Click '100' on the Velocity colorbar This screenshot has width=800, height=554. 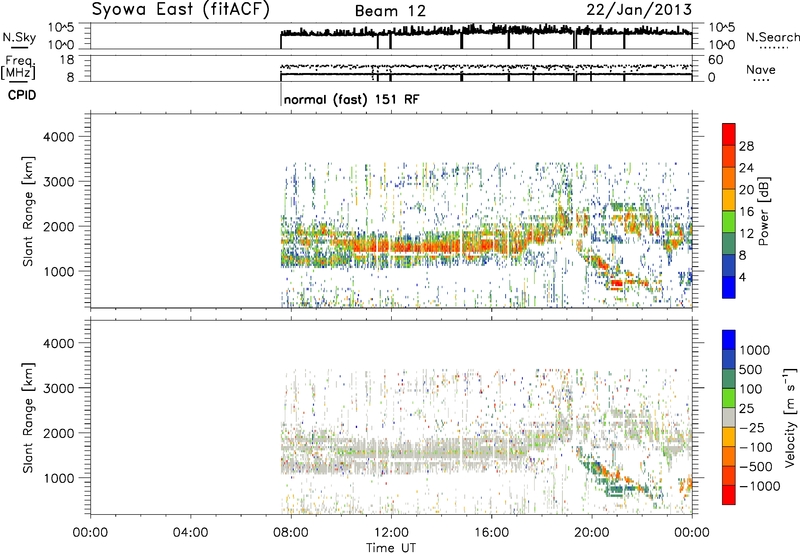point(750,389)
